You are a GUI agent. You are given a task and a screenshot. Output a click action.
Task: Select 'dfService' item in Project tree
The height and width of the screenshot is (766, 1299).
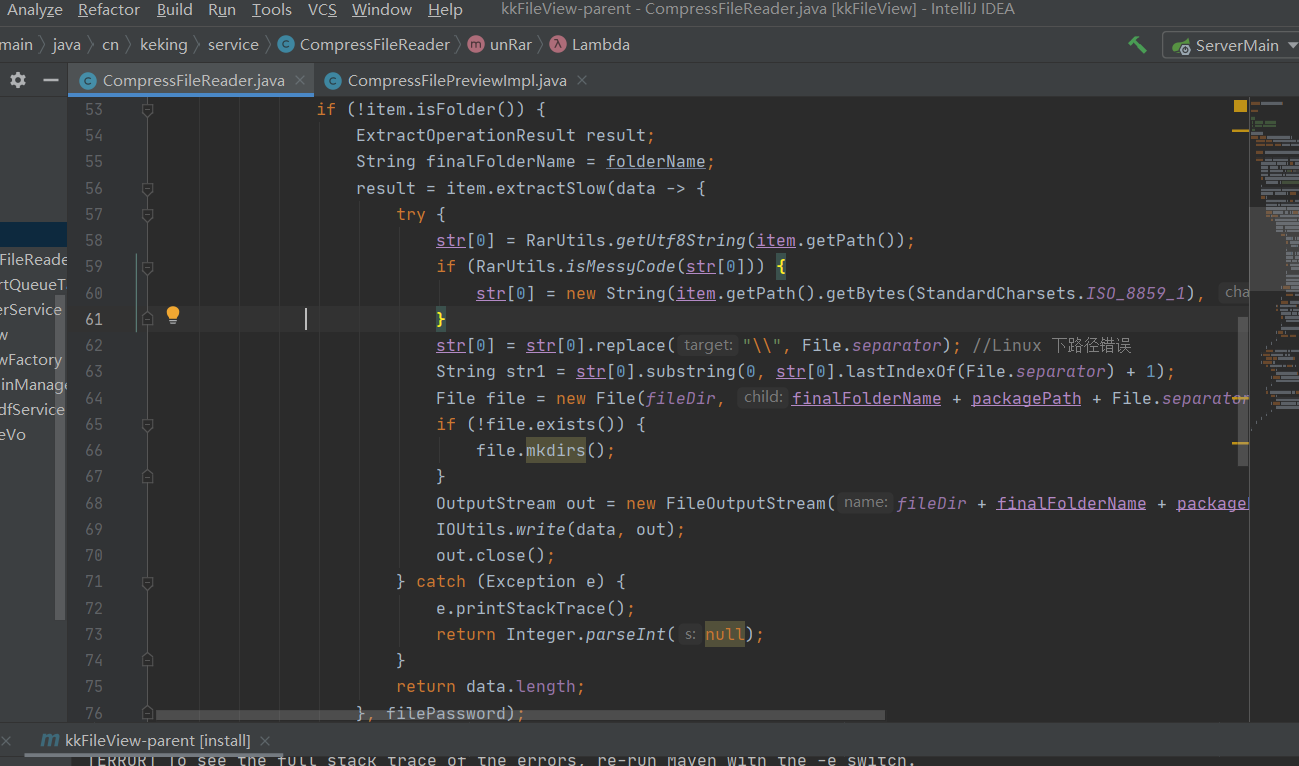pyautogui.click(x=32, y=410)
